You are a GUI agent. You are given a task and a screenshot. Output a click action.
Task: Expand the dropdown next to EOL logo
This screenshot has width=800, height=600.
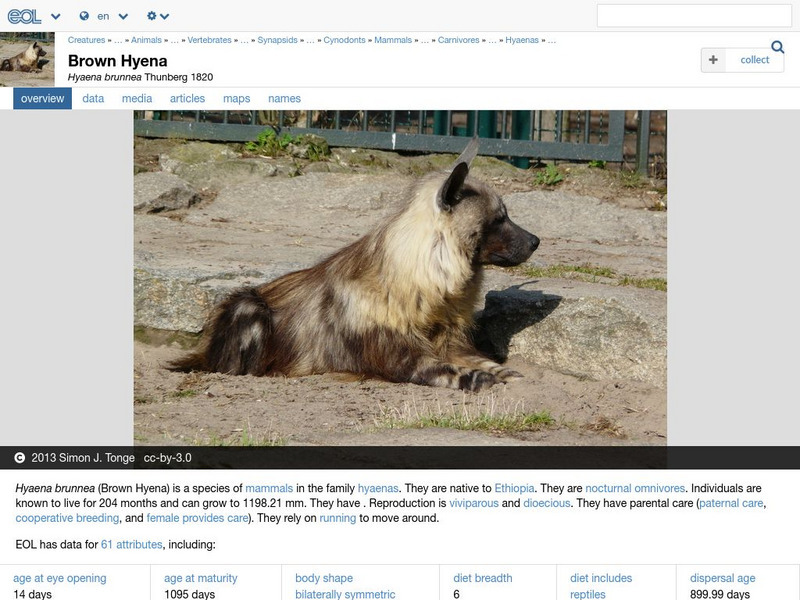(x=54, y=16)
